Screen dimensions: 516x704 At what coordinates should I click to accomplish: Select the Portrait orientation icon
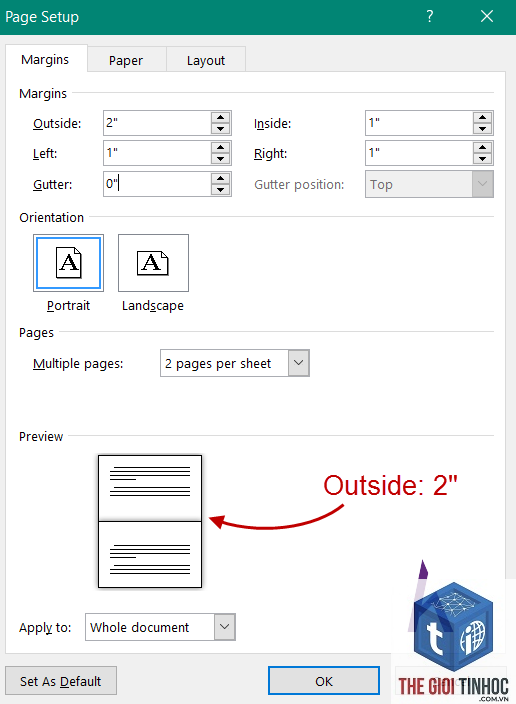[68, 263]
